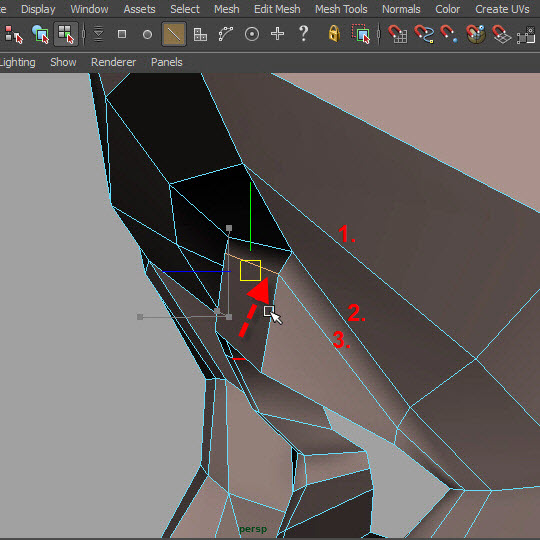Toggle the highlighted lines selection mask
Image resolution: width=540 pixels, height=540 pixels.
(174, 34)
